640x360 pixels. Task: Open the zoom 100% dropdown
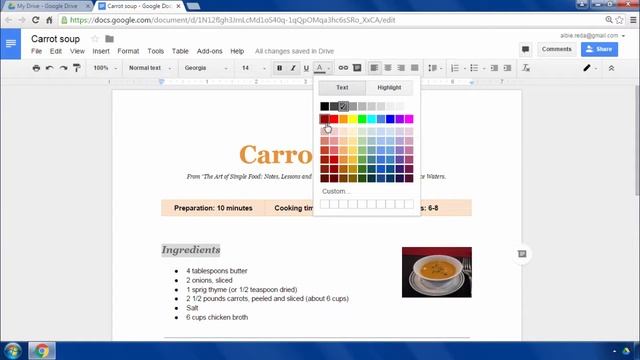(x=105, y=68)
